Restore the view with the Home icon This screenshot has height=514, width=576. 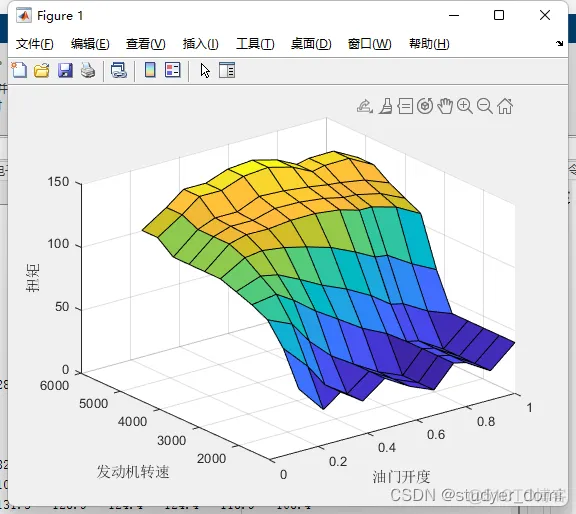(x=505, y=106)
